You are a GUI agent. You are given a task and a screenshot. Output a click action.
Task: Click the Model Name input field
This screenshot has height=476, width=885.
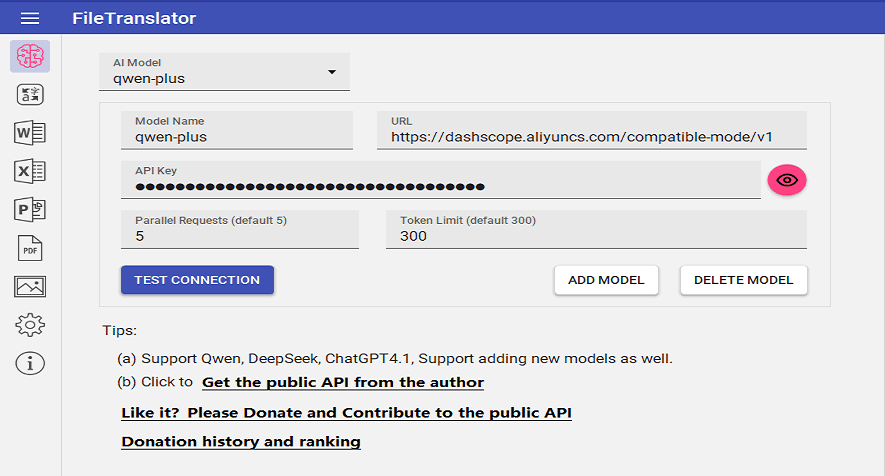click(237, 137)
